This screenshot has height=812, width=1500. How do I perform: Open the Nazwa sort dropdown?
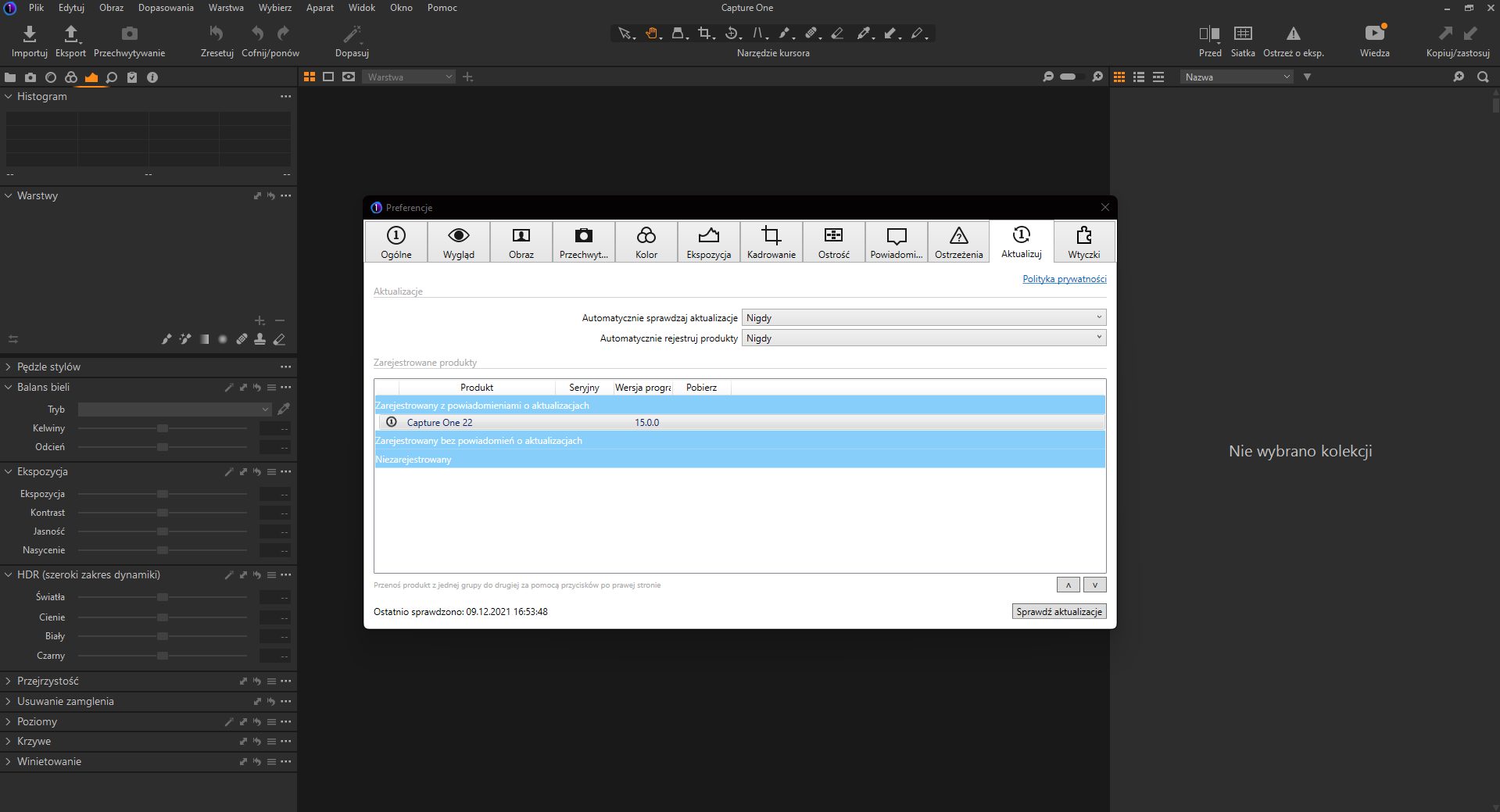(1237, 77)
